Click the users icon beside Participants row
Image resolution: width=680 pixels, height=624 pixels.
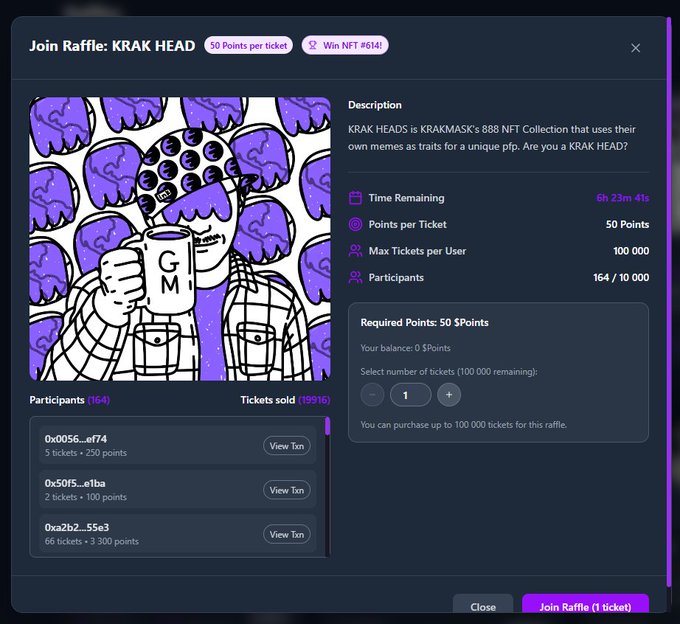pyautogui.click(x=355, y=277)
